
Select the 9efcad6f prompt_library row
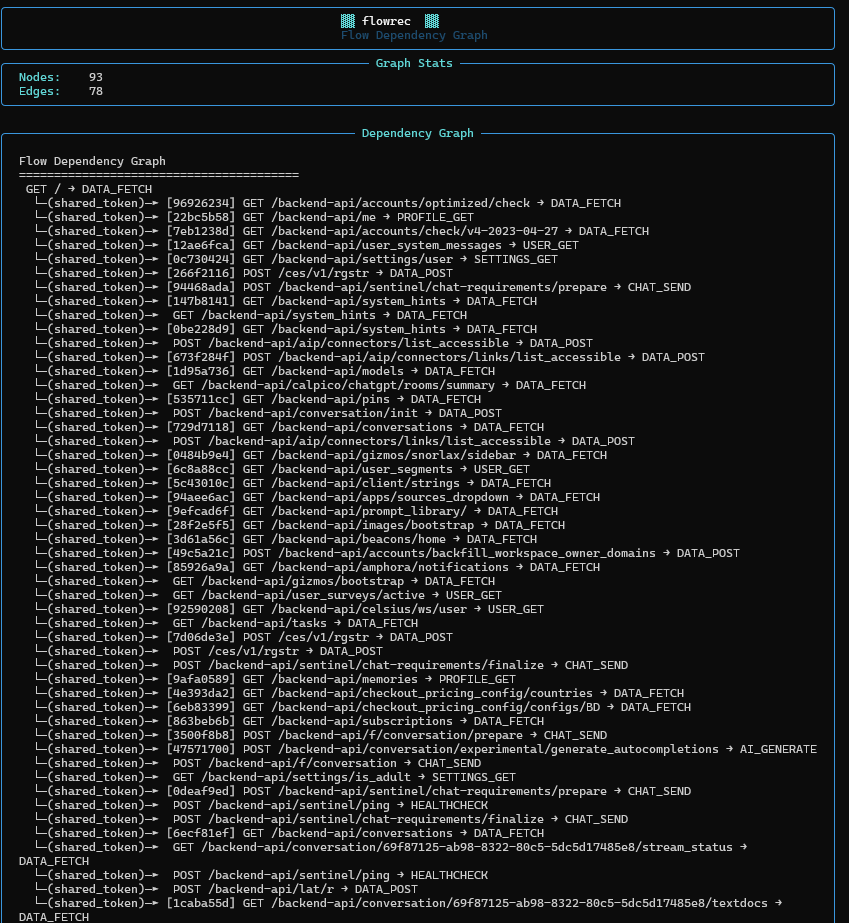tap(297, 512)
